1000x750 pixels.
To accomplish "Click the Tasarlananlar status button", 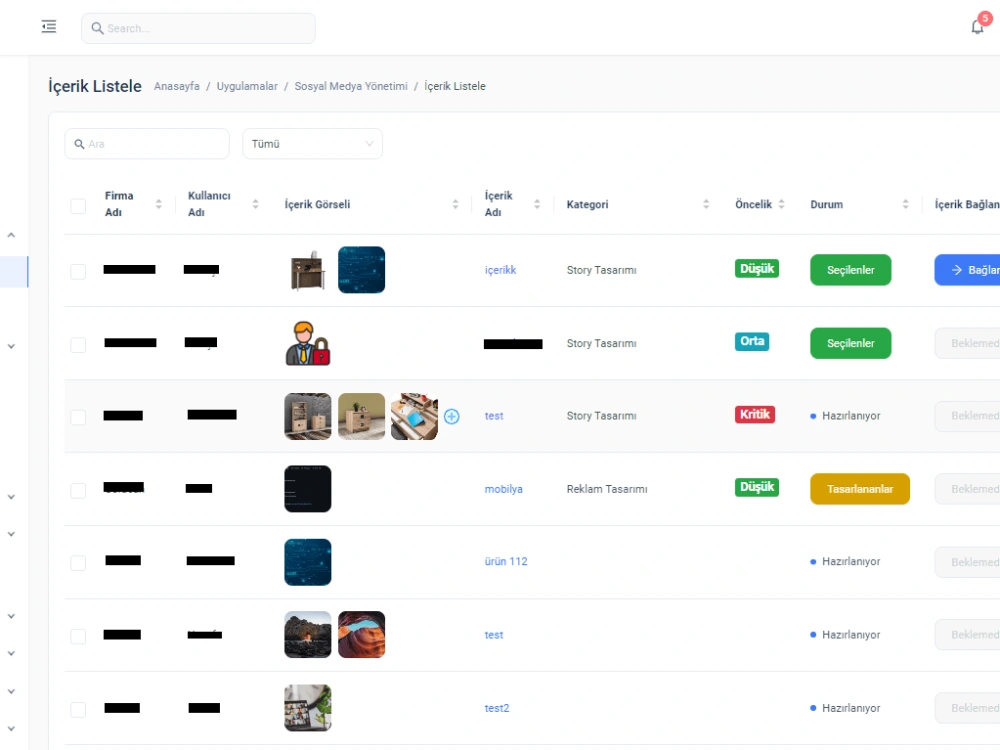I will pos(860,489).
